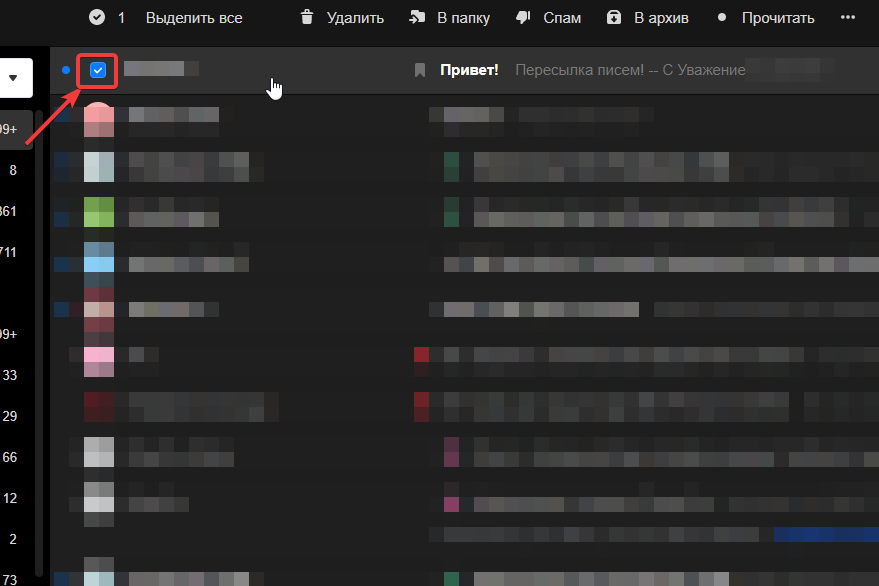Select the sidebar folder with count 29
879x586 pixels.
click(10, 416)
